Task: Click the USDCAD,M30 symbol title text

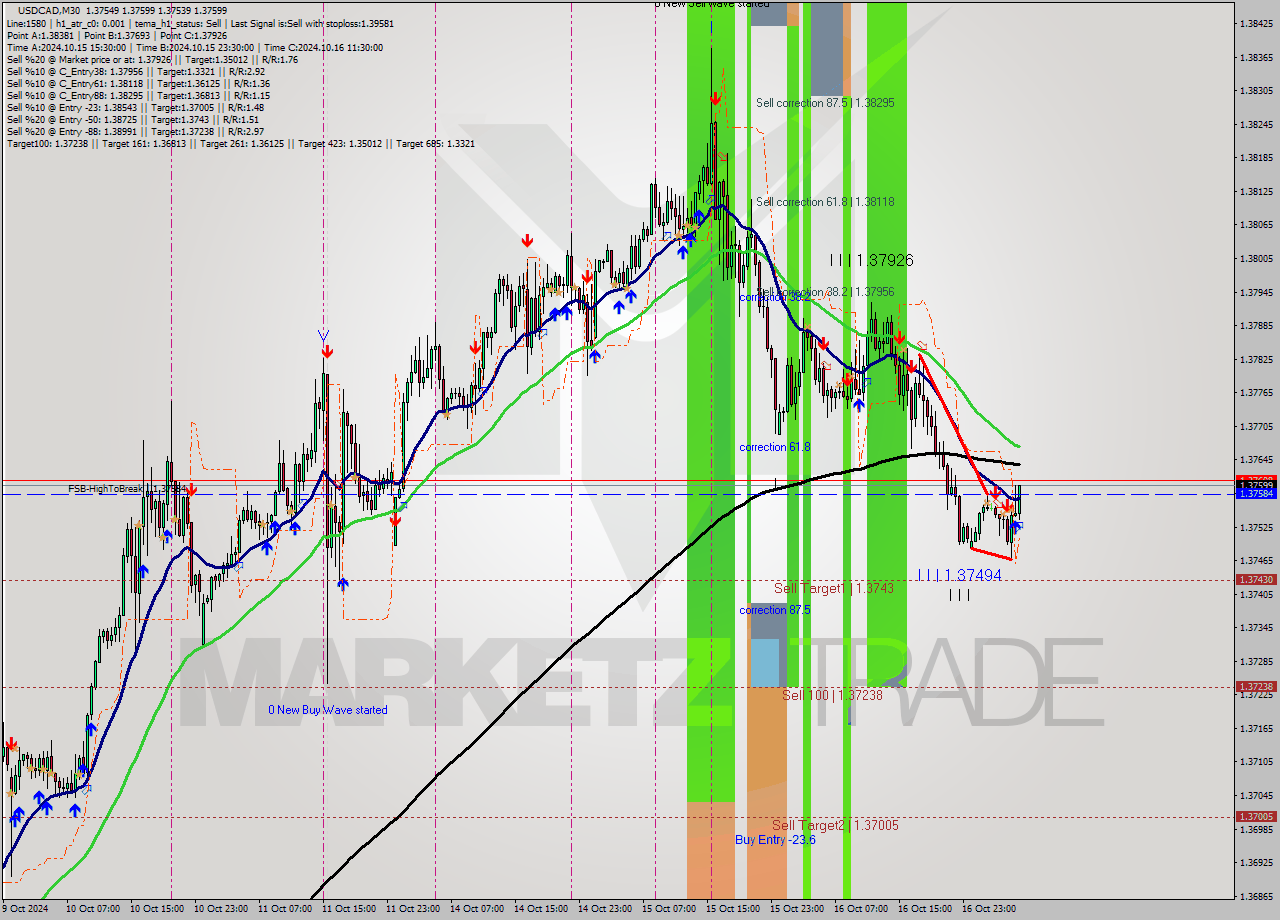Action: 51,10
